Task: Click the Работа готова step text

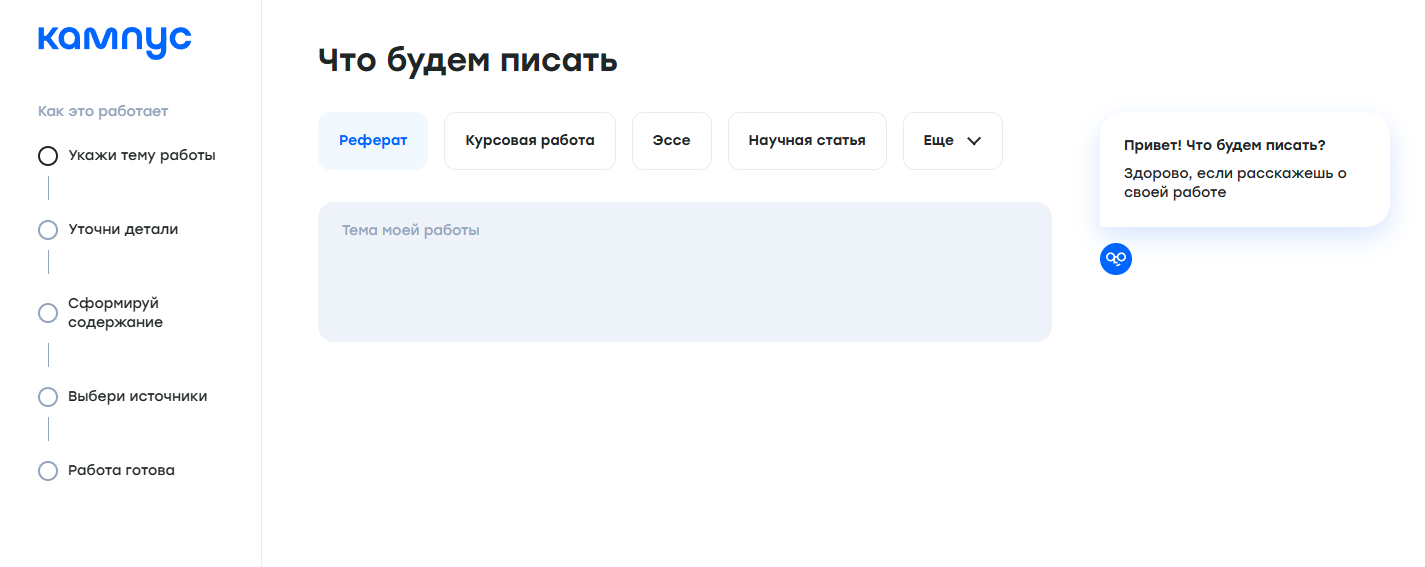Action: pos(121,470)
